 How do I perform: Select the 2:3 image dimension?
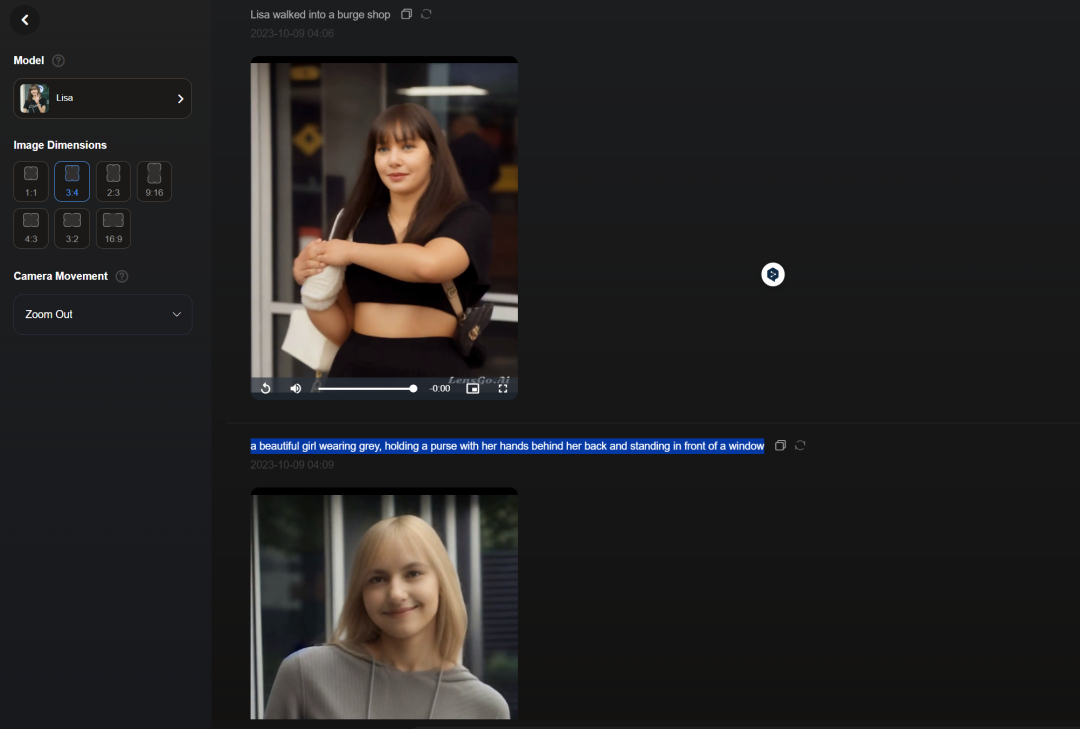[x=113, y=181]
